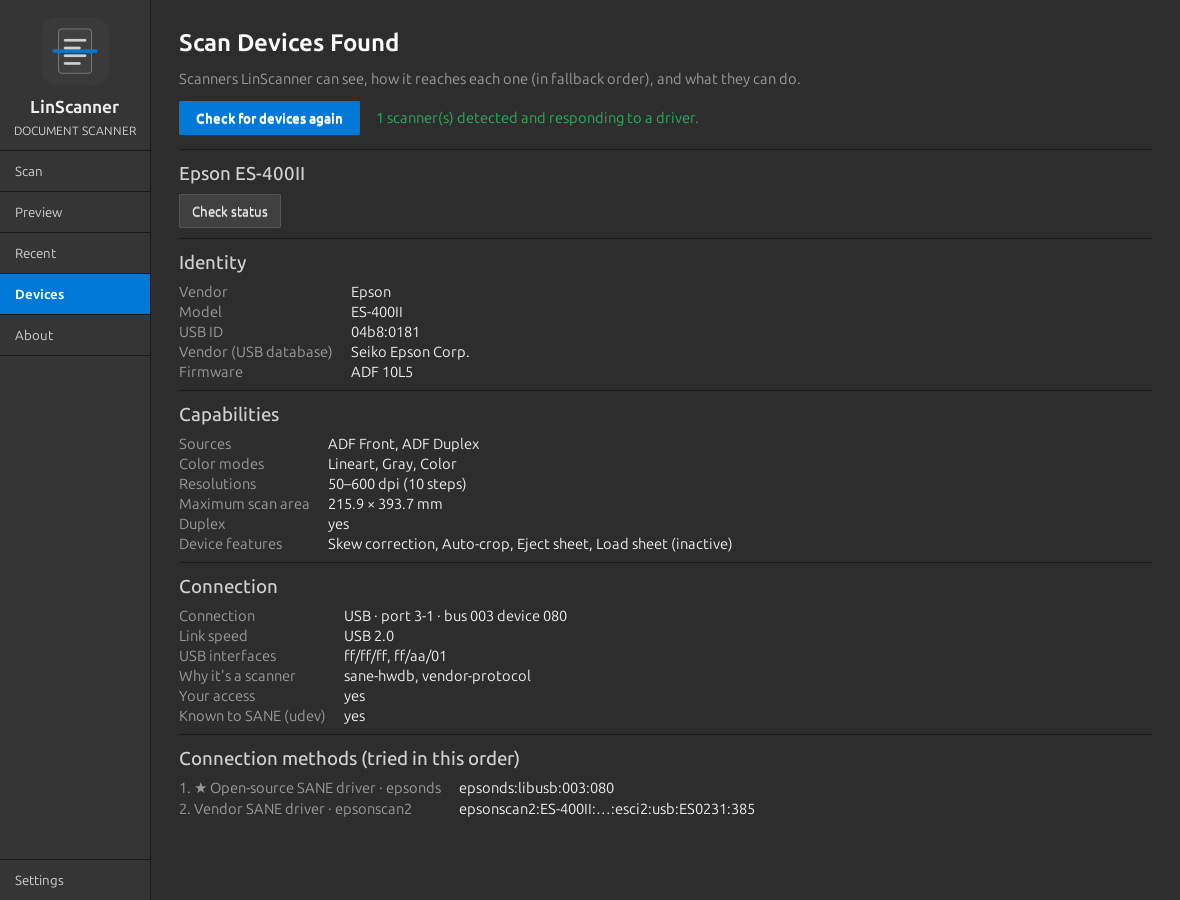Click the LinScanner document logo icon

pos(75,51)
